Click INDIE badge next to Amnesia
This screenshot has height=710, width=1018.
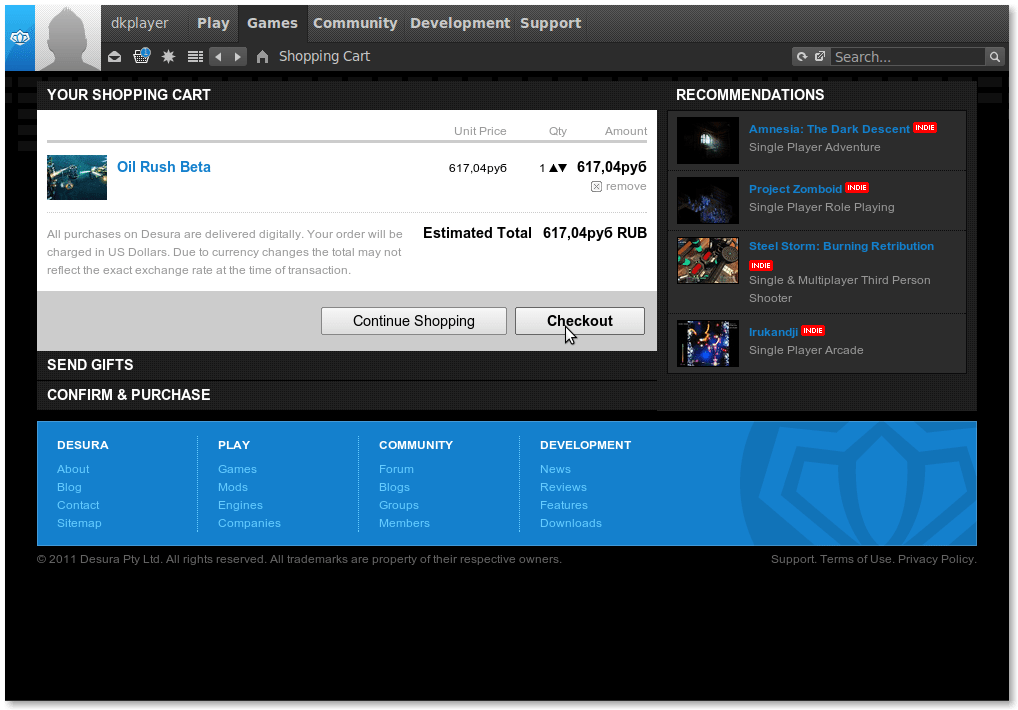(x=925, y=128)
